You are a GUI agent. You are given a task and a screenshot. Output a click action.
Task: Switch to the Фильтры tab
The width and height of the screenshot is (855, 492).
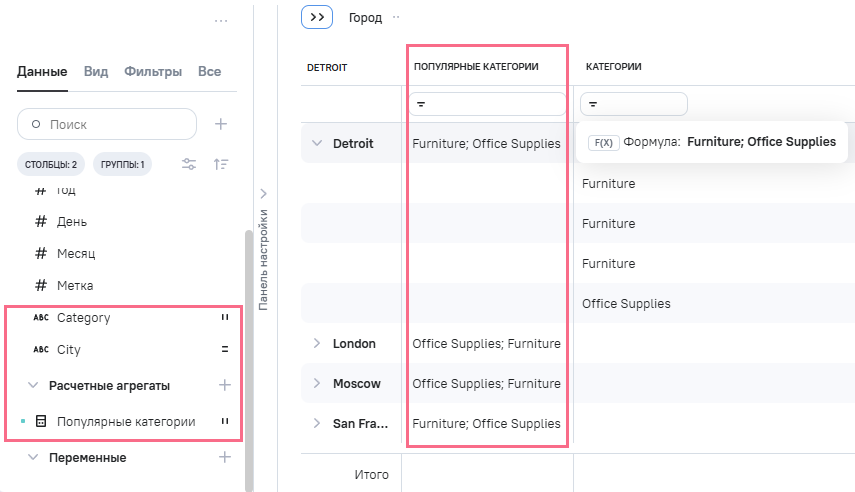pos(153,72)
